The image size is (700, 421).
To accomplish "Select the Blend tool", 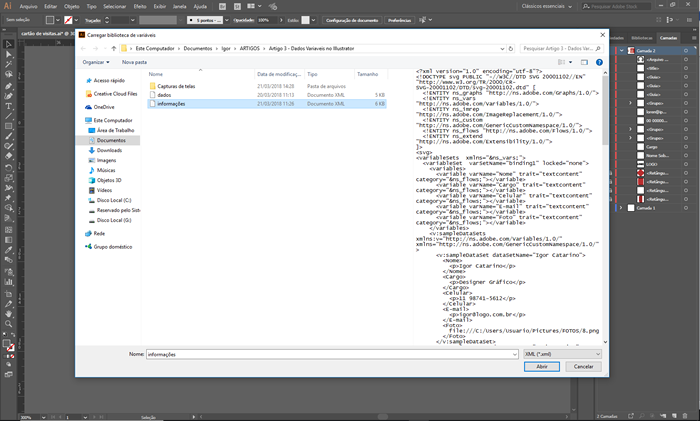I will point(8,260).
